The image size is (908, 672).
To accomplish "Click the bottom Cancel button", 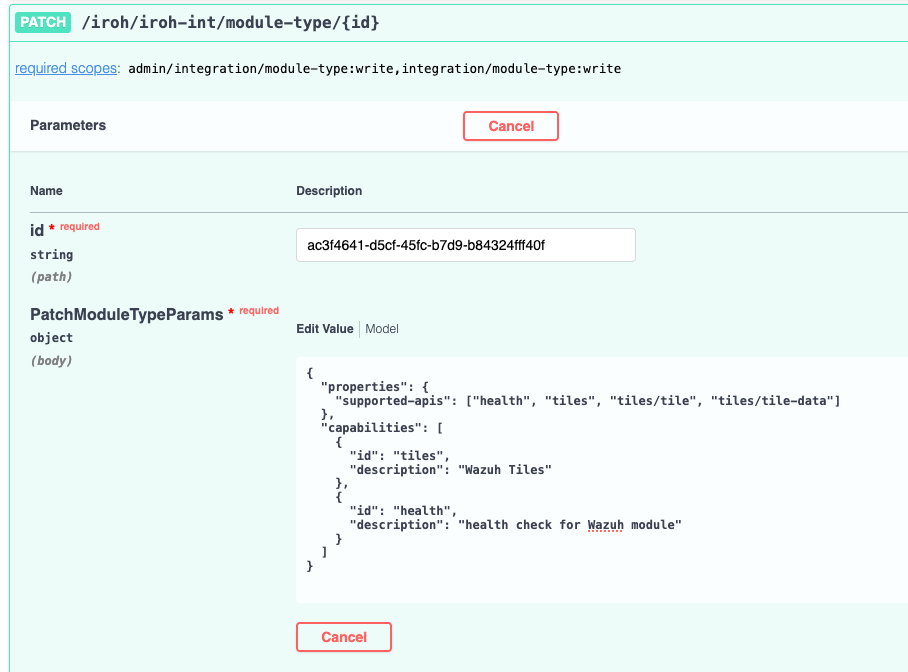I will 343,637.
